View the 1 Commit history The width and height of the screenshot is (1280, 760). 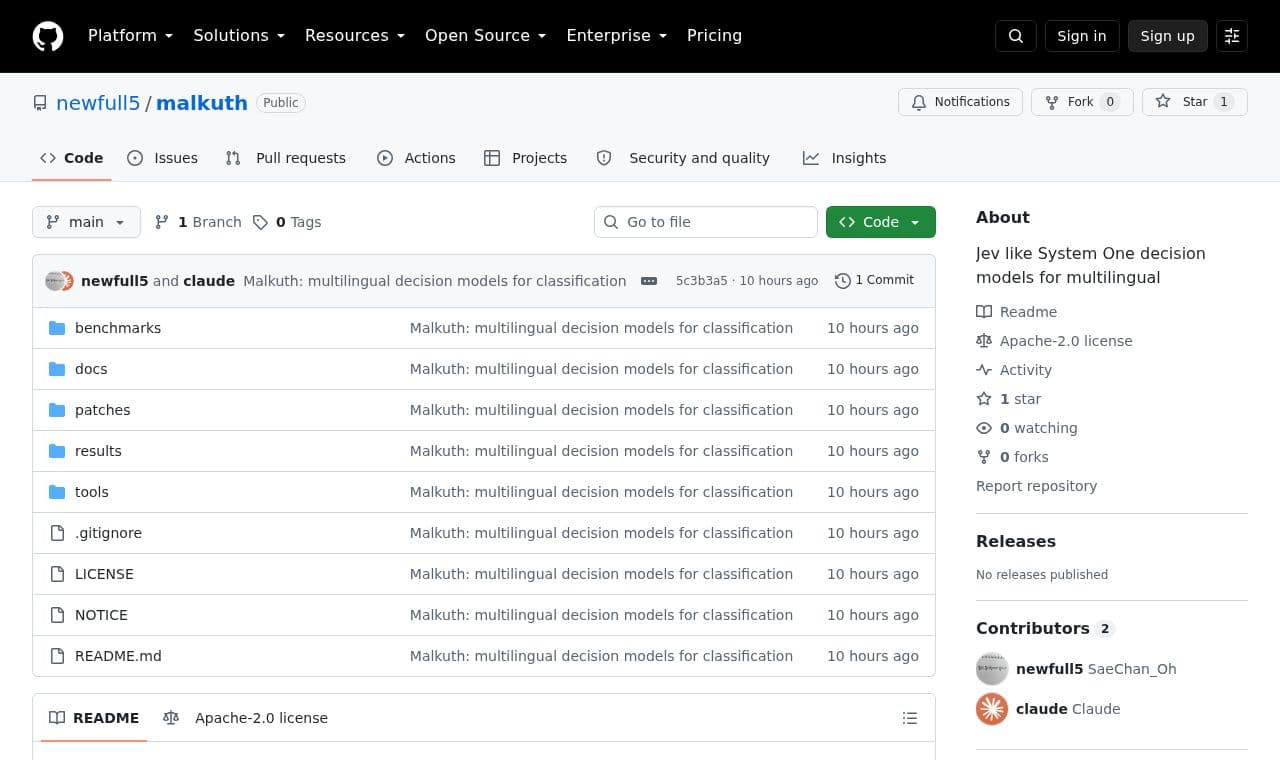coord(875,281)
